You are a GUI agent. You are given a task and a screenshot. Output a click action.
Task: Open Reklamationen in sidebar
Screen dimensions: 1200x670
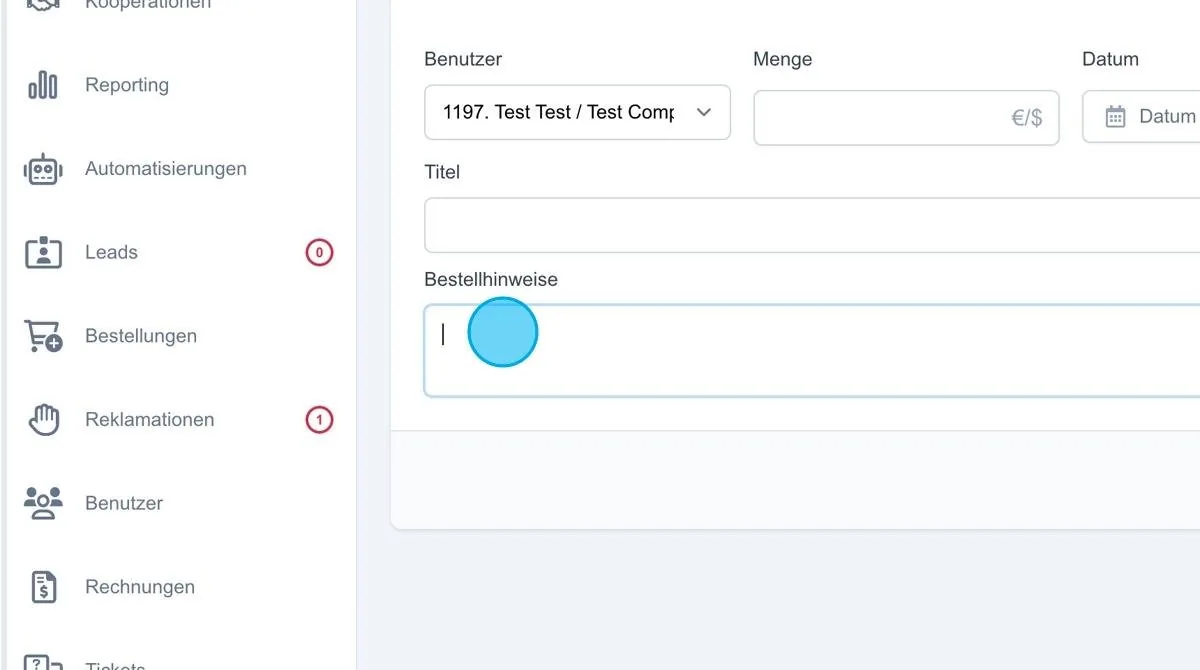pos(150,420)
